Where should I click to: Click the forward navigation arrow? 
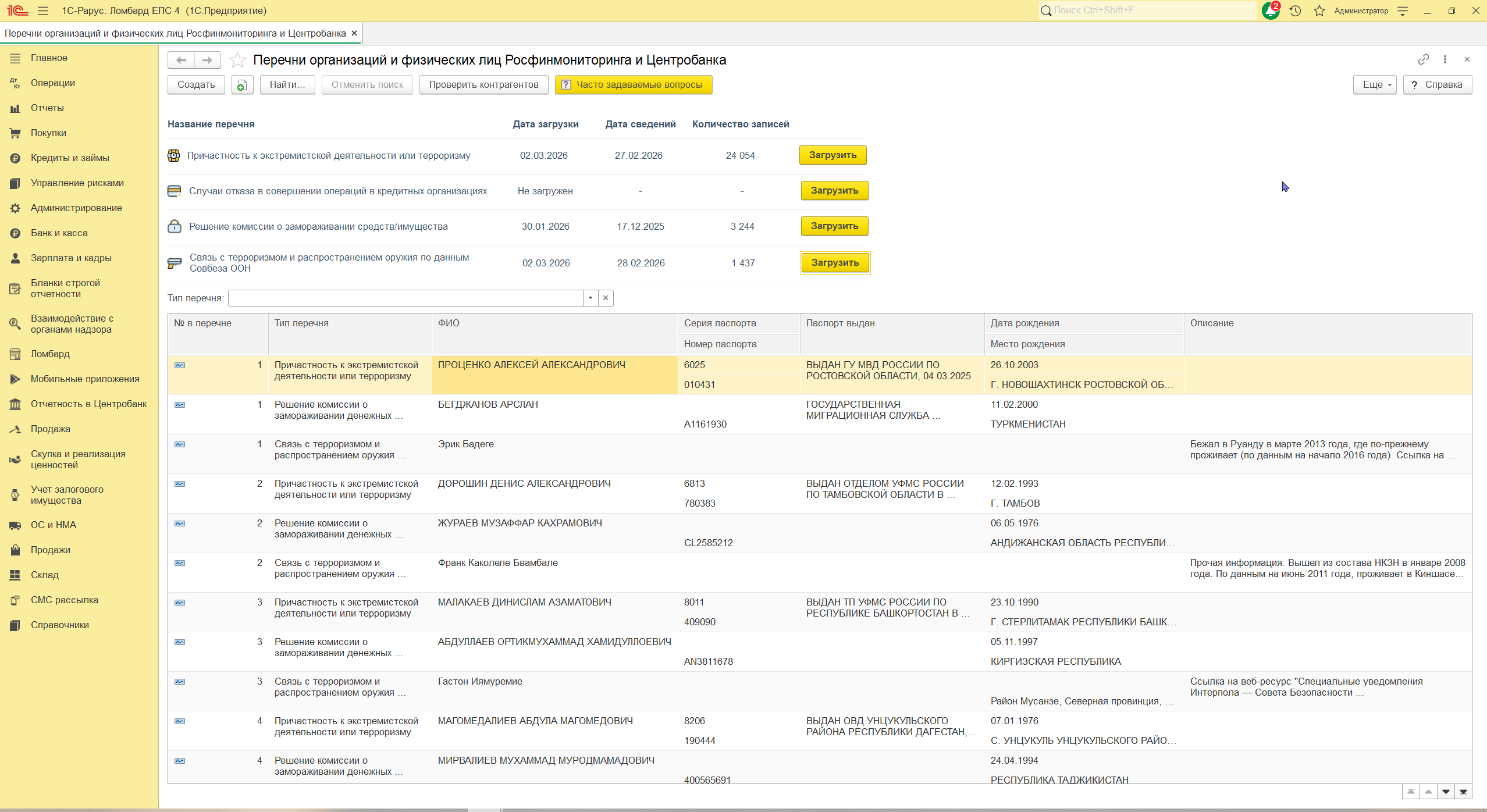(x=207, y=60)
